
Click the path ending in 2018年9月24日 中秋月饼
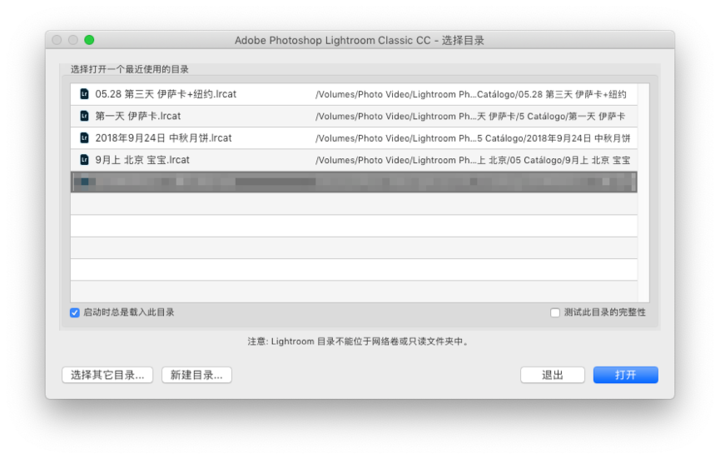click(473, 138)
